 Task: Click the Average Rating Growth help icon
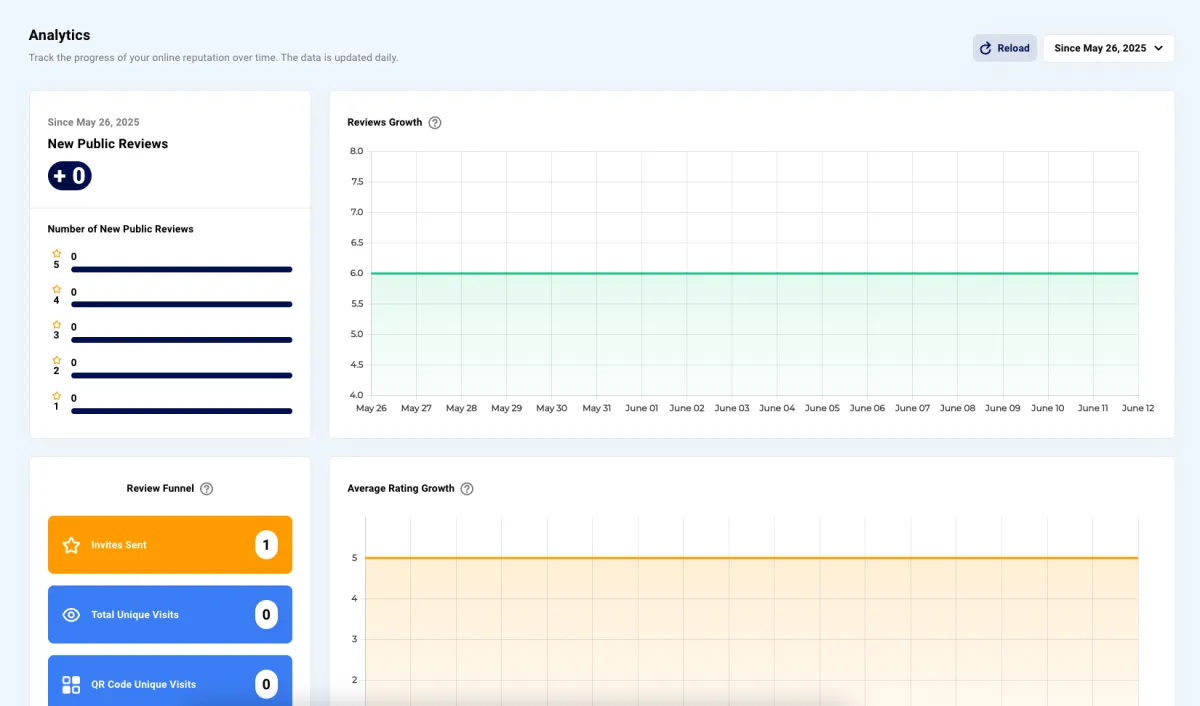467,489
